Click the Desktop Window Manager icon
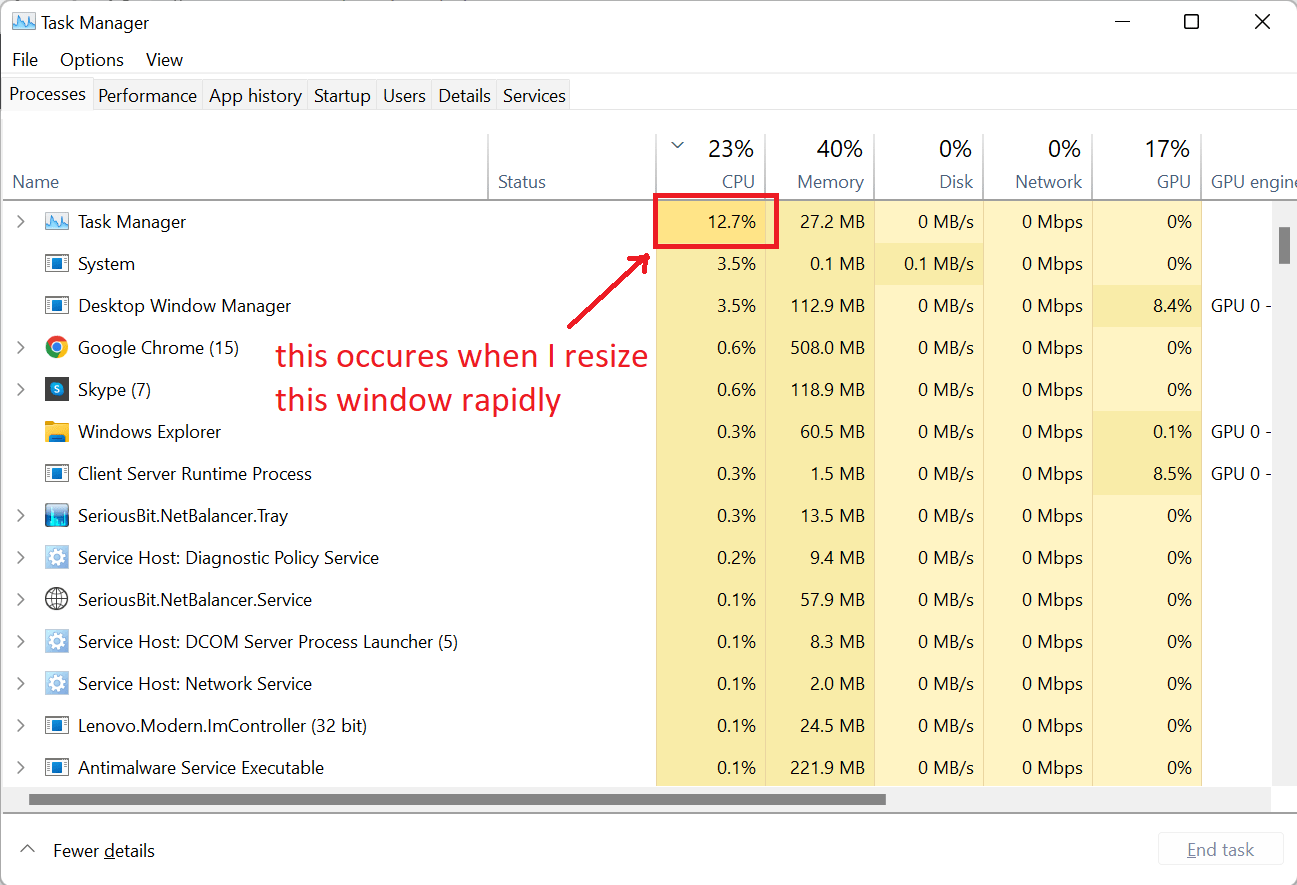This screenshot has width=1297, height=885. coord(56,306)
